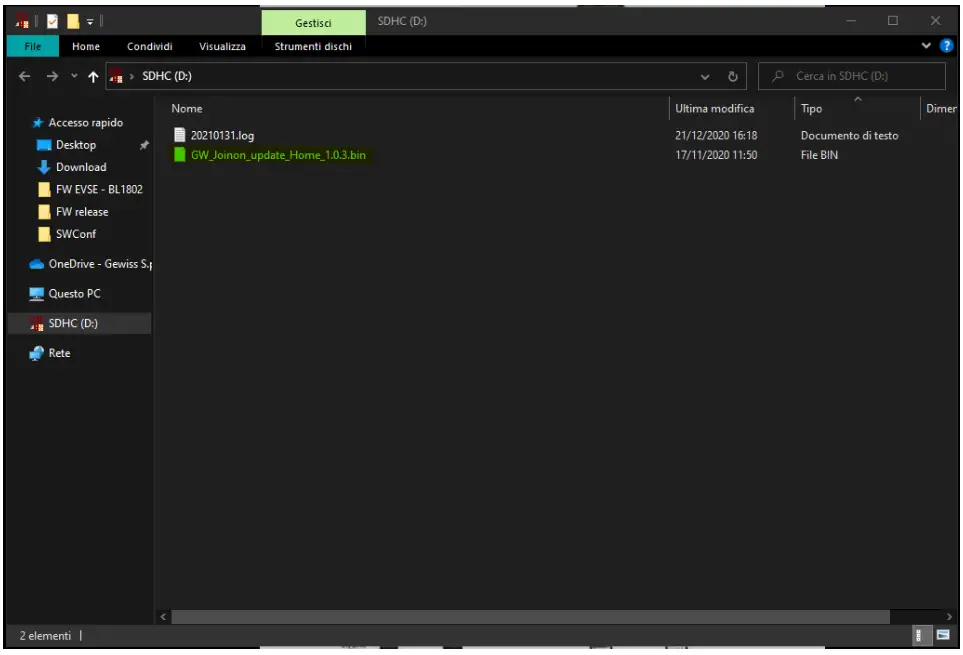The image size is (963, 655).
Task: Click the Properties quick access icon
Action: click(52, 21)
